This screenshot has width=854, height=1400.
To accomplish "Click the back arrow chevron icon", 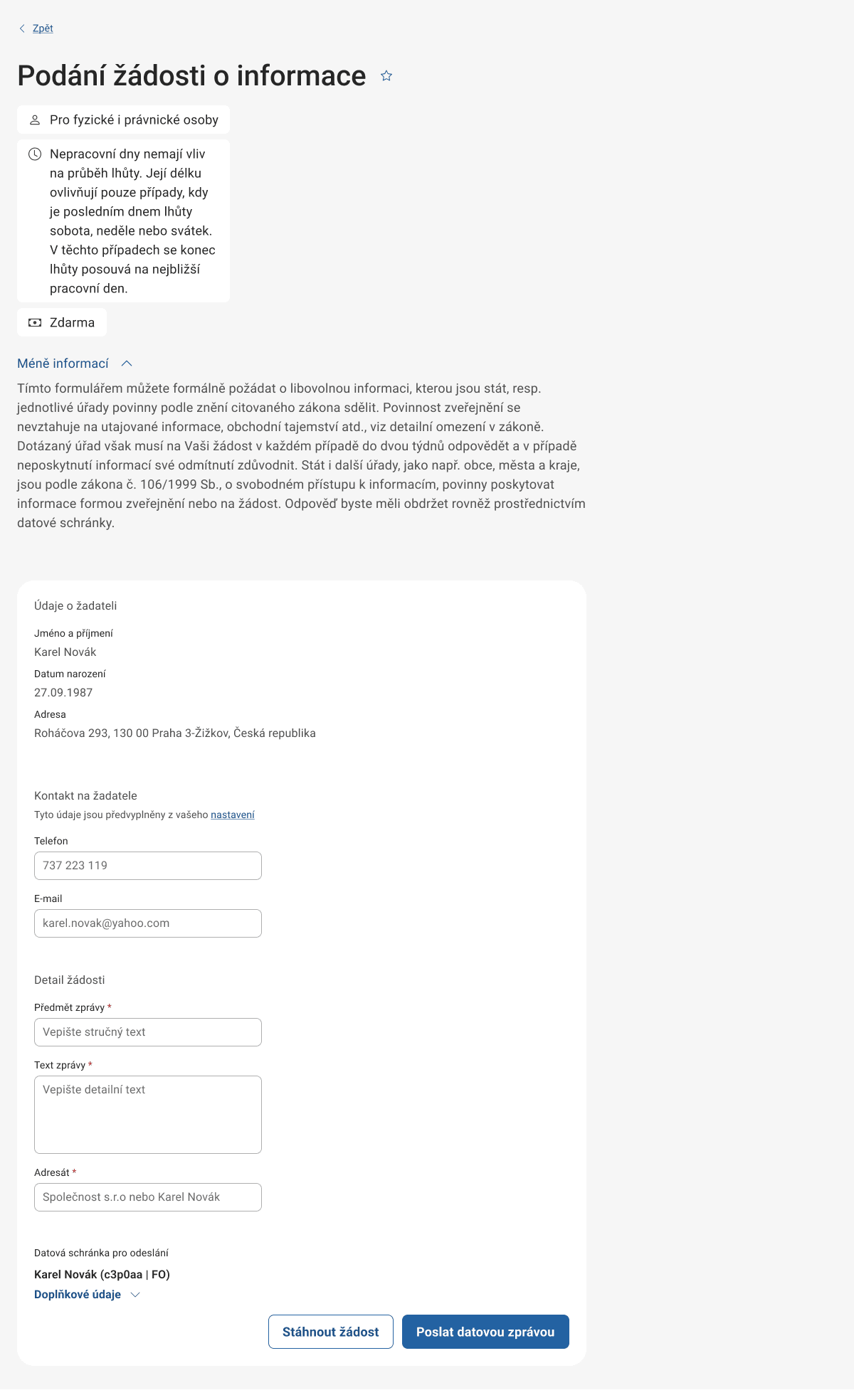I will click(x=22, y=28).
